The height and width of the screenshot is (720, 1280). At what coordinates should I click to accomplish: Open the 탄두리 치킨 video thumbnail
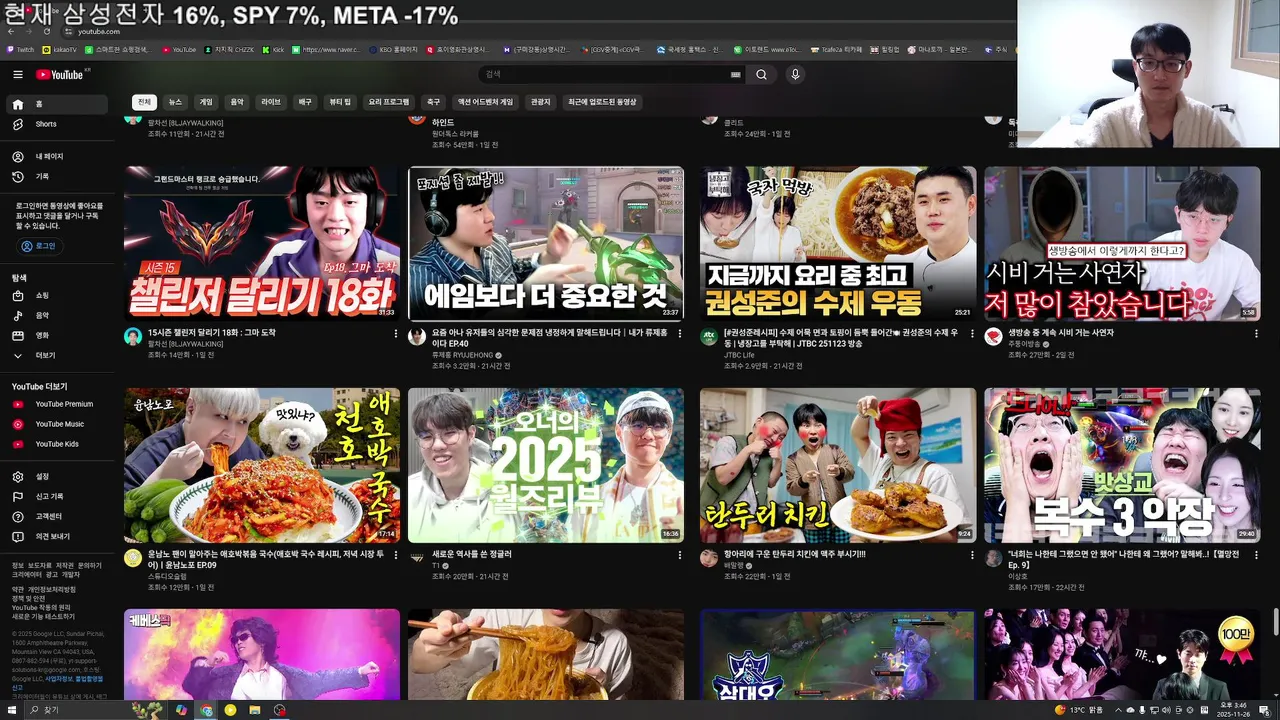point(838,465)
